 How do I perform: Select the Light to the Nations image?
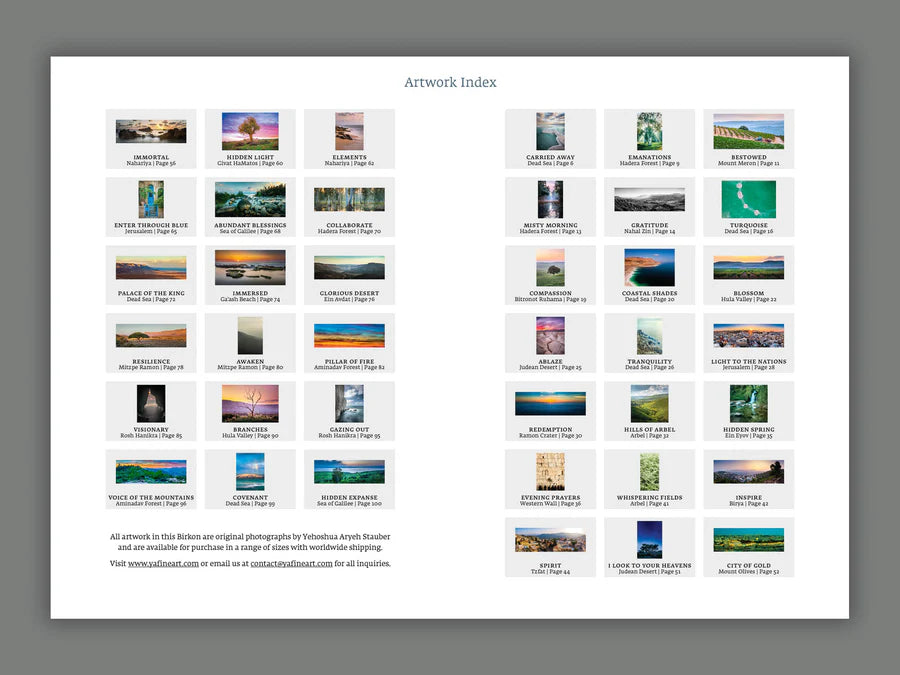[748, 335]
